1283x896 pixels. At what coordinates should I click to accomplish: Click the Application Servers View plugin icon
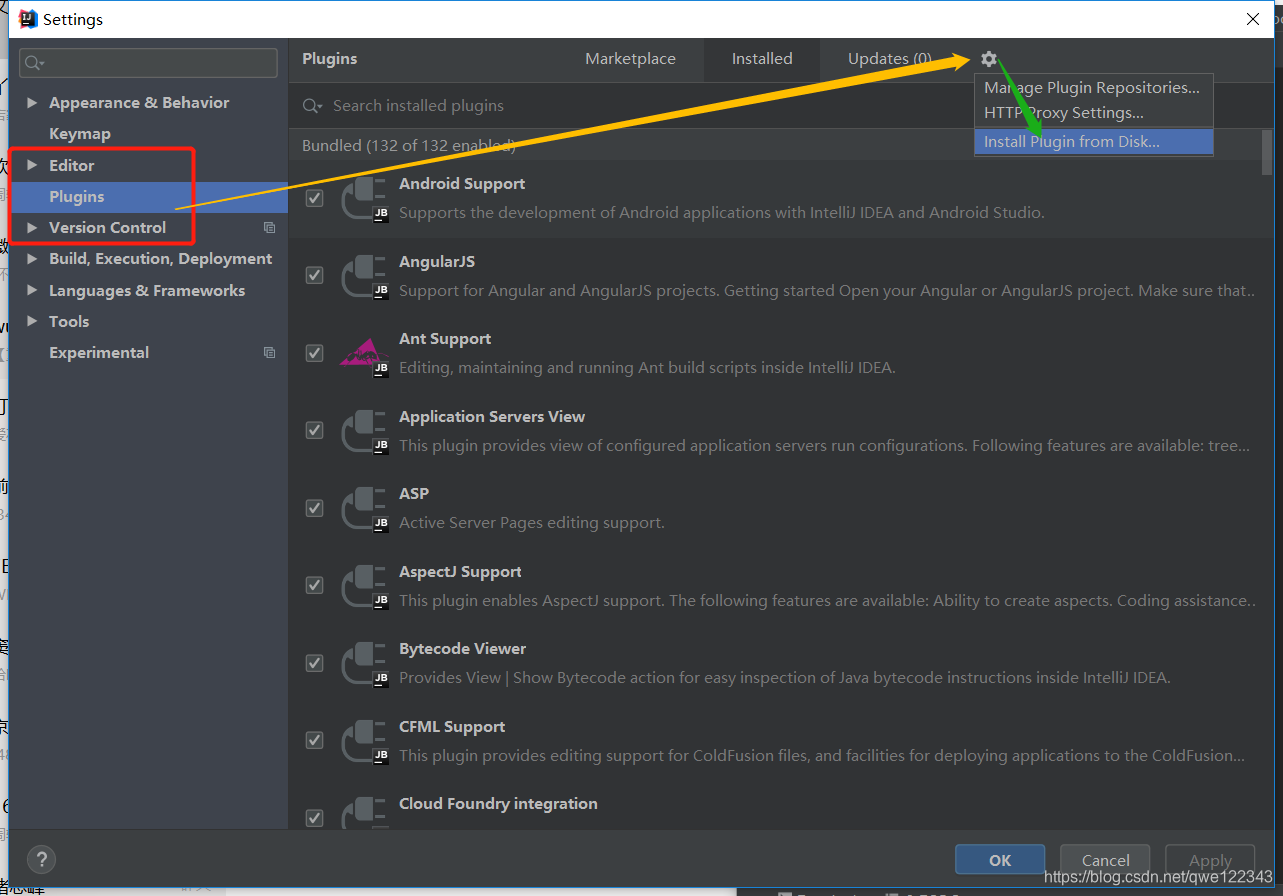pyautogui.click(x=365, y=431)
